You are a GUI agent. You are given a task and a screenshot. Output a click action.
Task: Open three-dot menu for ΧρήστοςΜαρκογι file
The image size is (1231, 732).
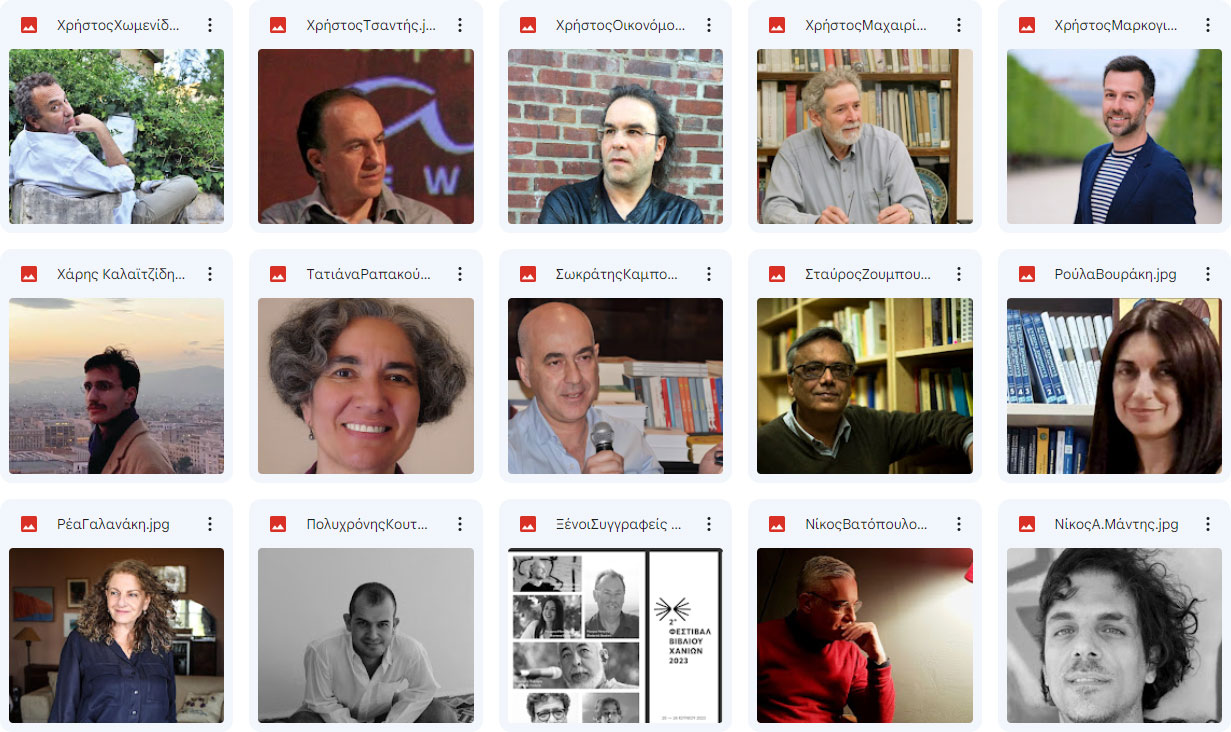tap(1208, 25)
